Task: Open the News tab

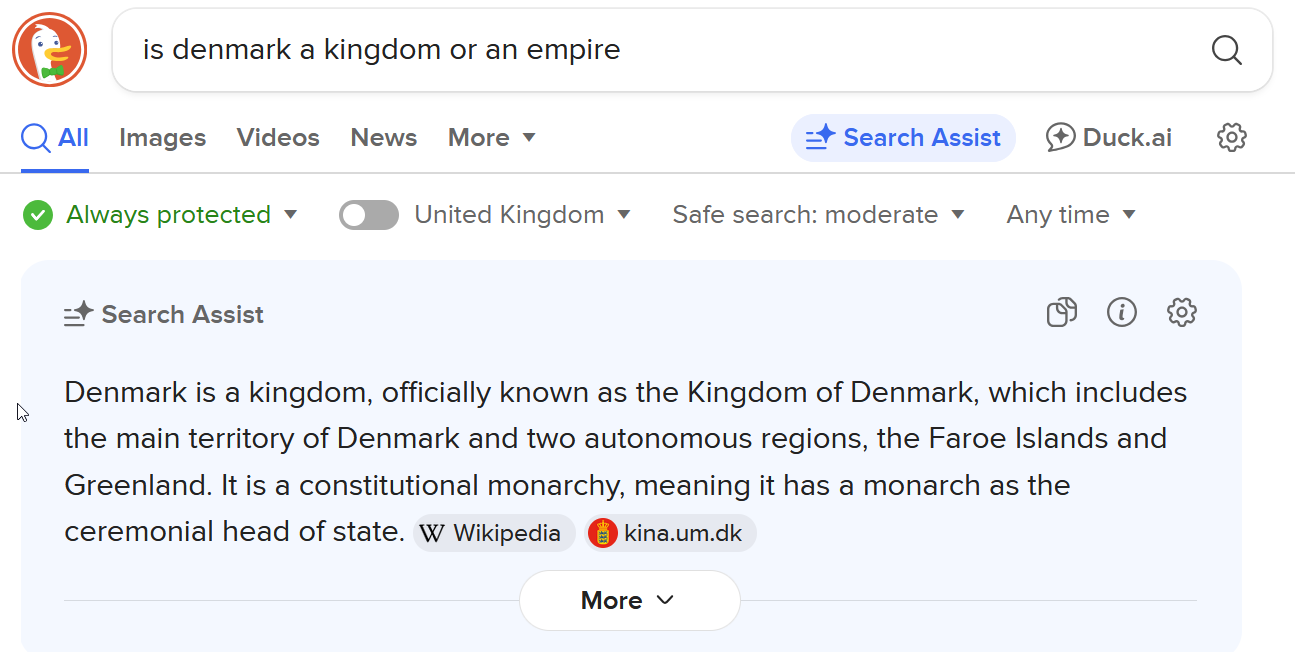Action: click(x=383, y=138)
